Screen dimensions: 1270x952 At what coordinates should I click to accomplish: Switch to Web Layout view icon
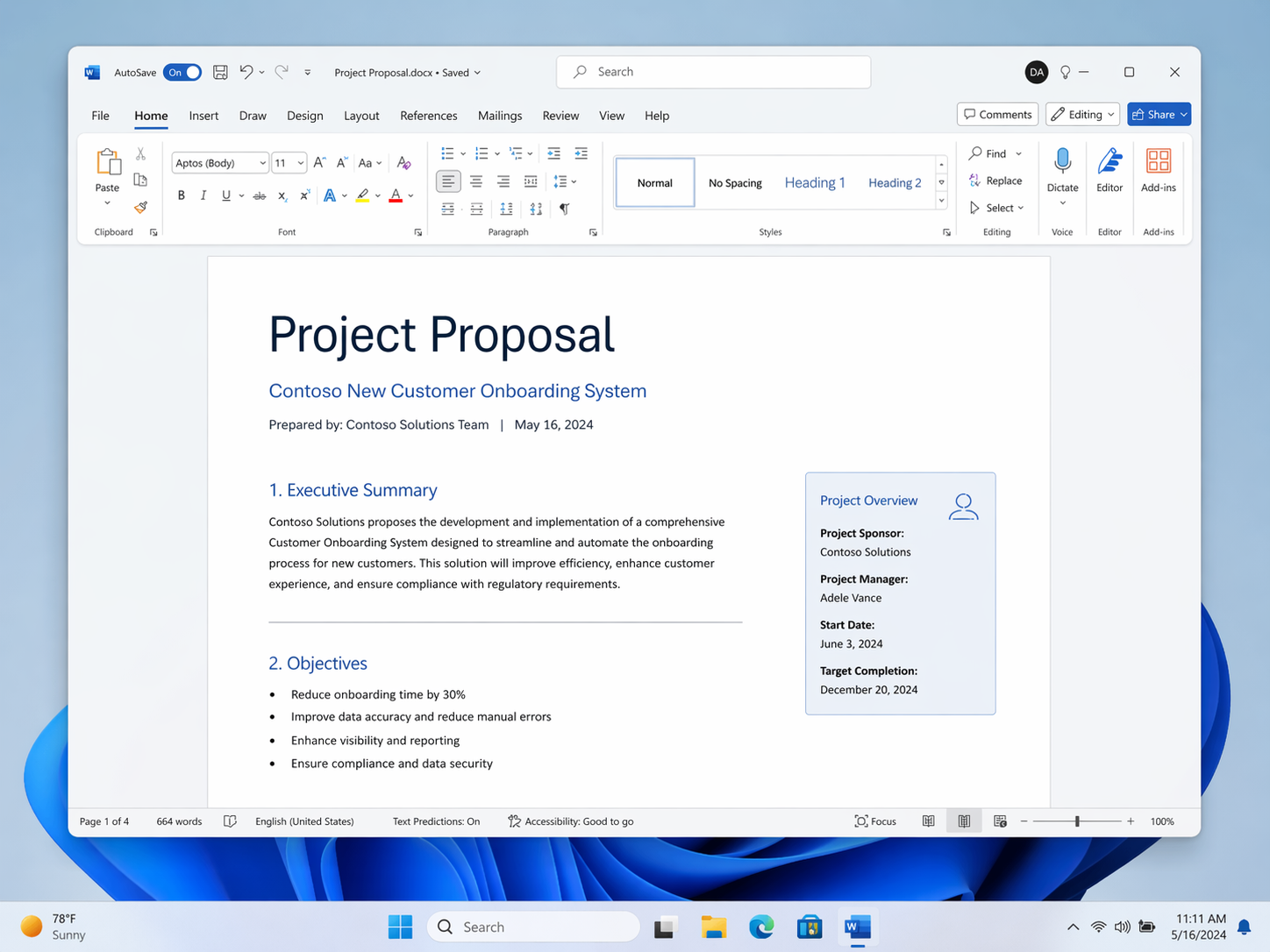tap(1000, 821)
